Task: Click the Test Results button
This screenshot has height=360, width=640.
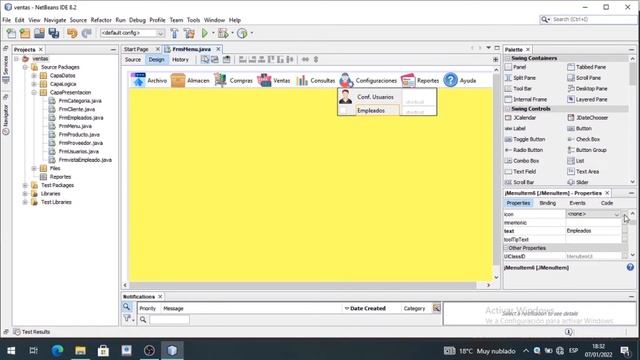Action: click(32, 332)
